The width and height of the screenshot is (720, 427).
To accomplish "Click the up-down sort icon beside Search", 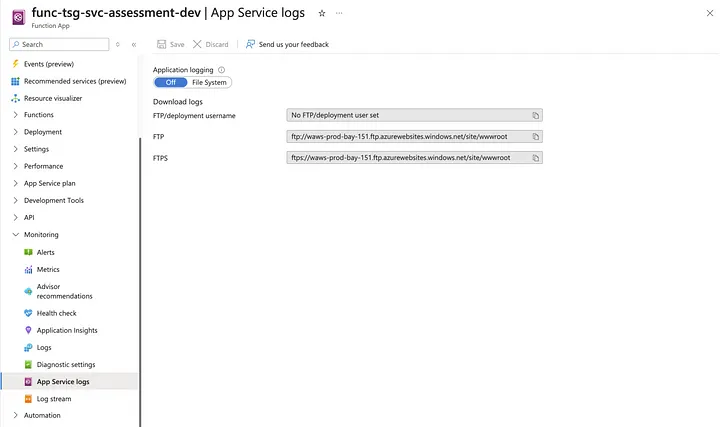I will pyautogui.click(x=118, y=45).
